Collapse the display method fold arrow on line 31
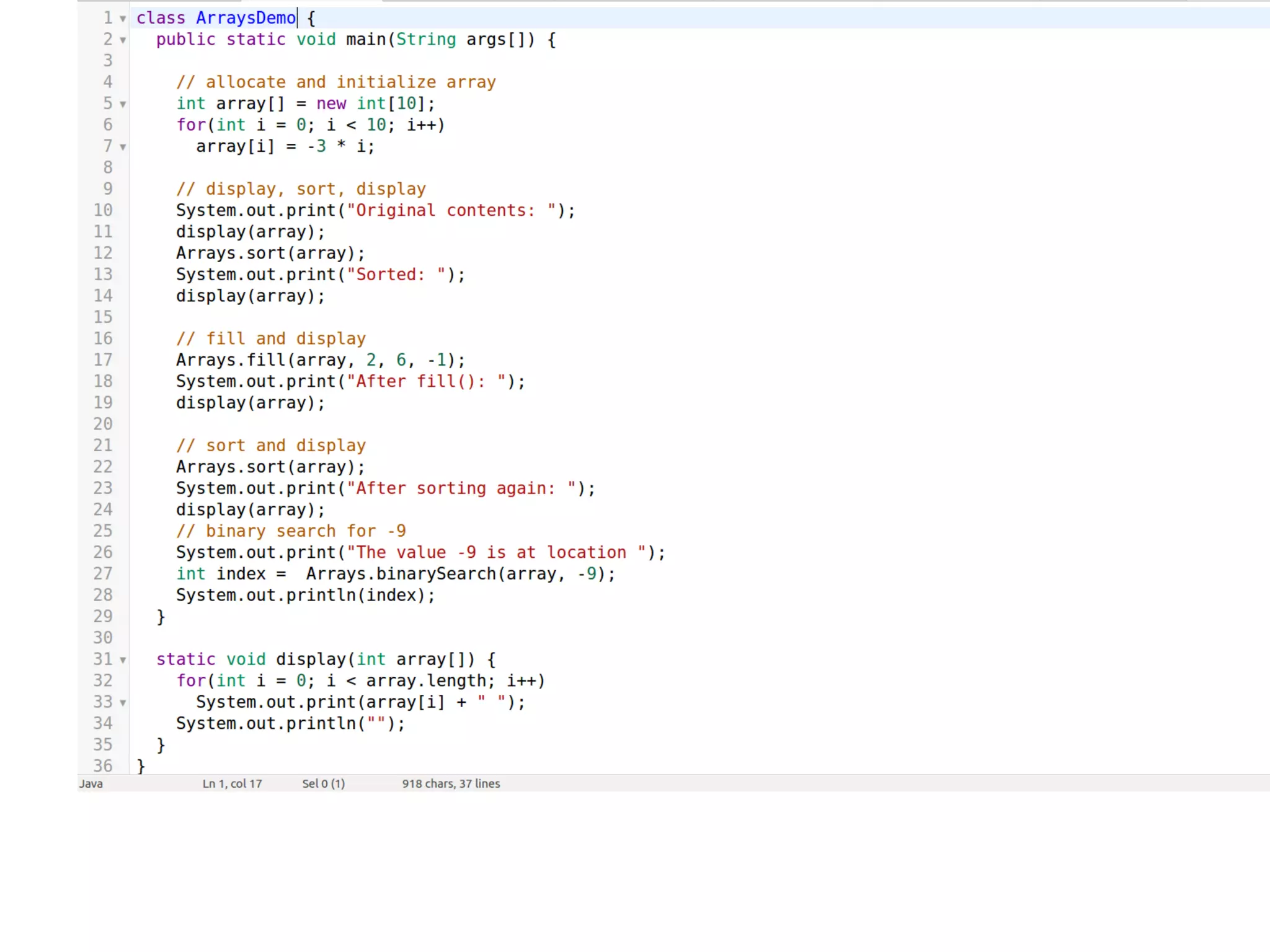 tap(123, 660)
